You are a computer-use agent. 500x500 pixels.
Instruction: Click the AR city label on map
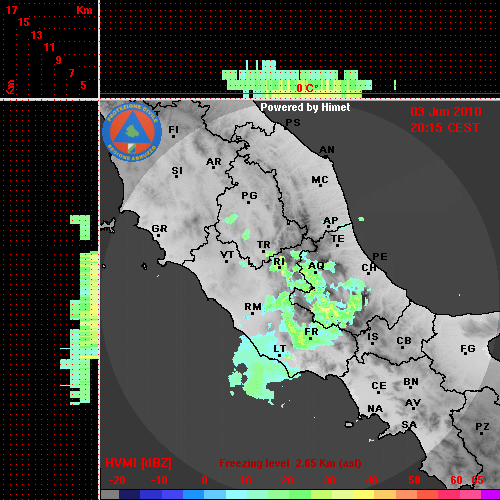click(x=214, y=162)
